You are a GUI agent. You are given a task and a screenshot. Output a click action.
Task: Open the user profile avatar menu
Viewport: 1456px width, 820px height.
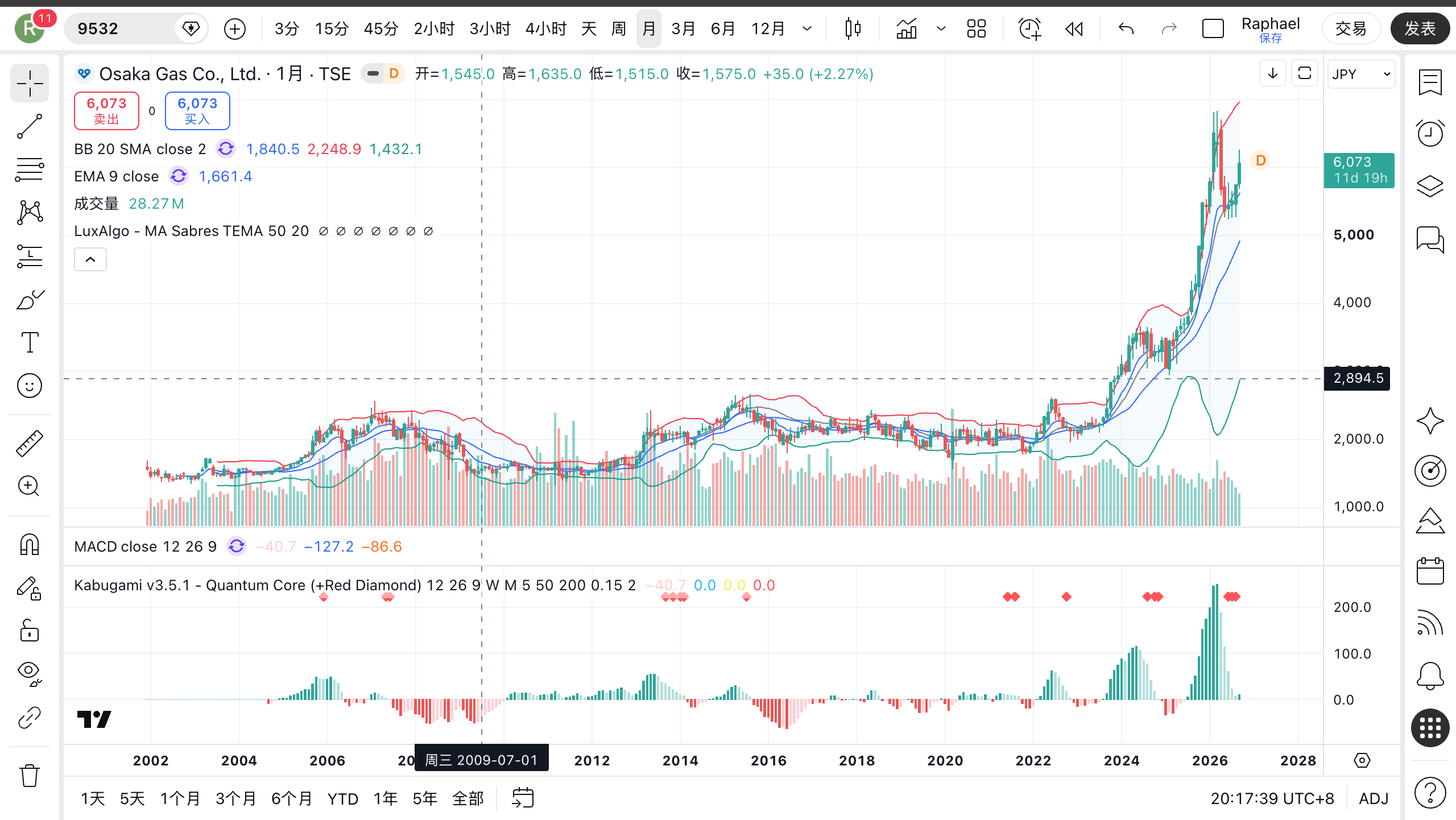(x=30, y=28)
